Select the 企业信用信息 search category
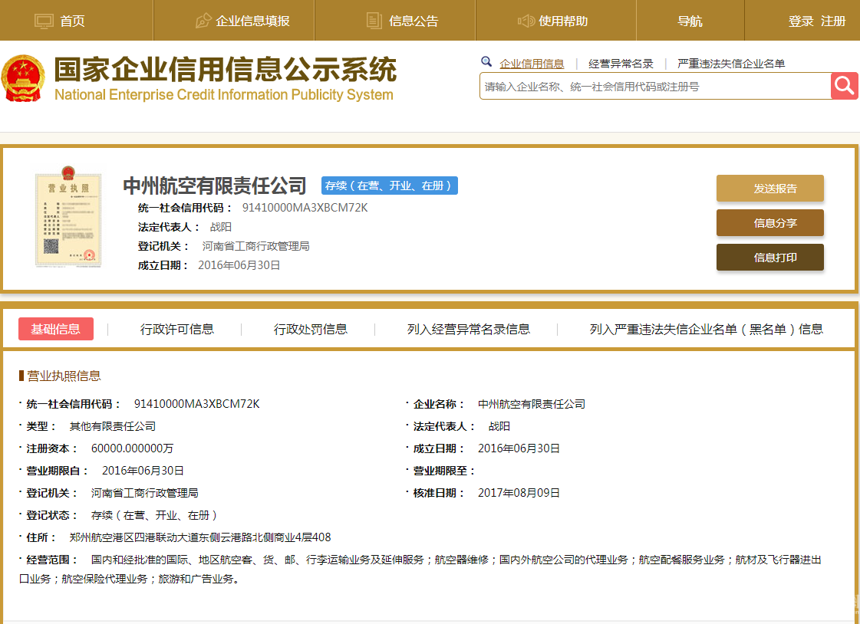Screen dimensions: 860x624 tap(531, 64)
